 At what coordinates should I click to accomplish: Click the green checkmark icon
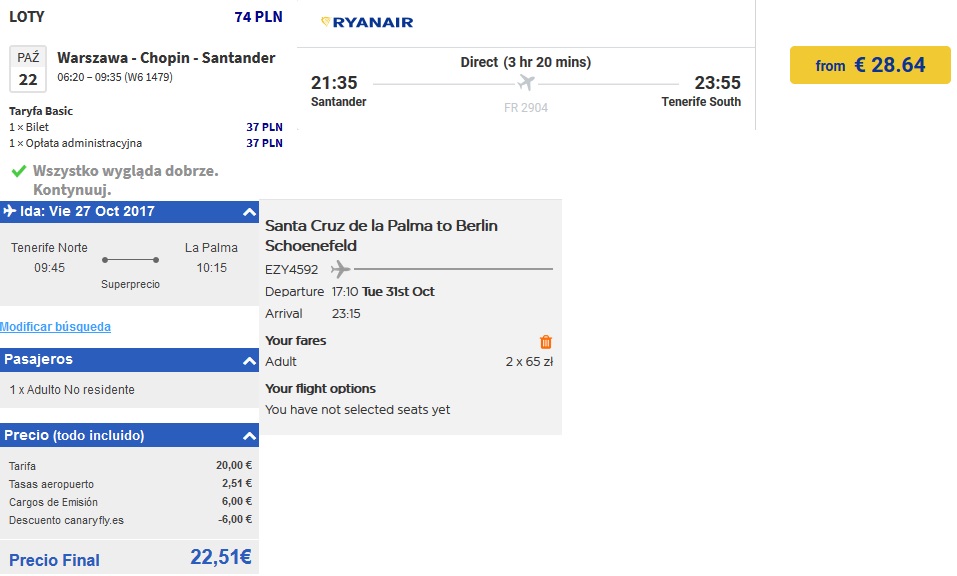[19, 171]
